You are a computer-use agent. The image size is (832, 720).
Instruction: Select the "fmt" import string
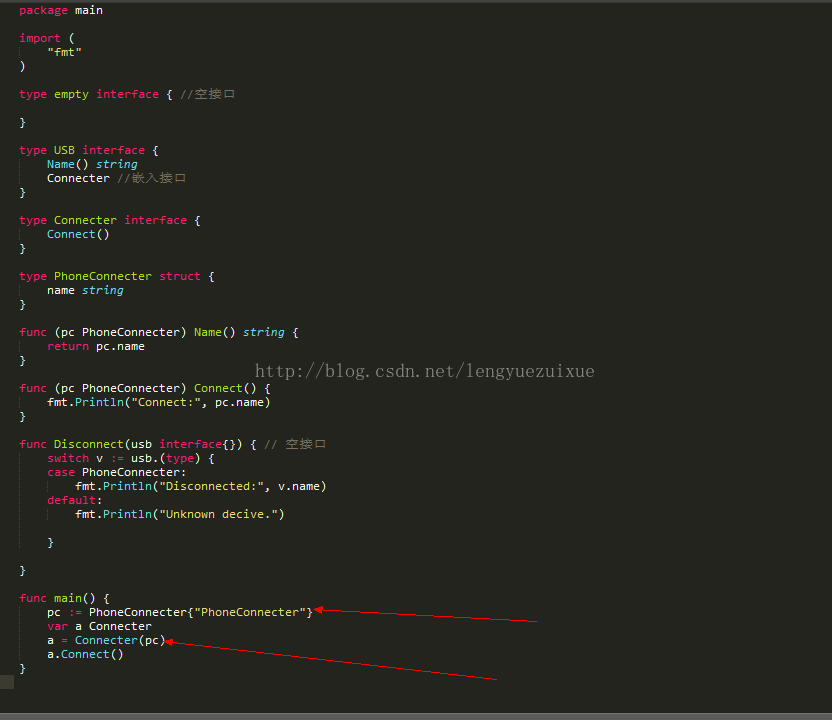click(x=64, y=52)
